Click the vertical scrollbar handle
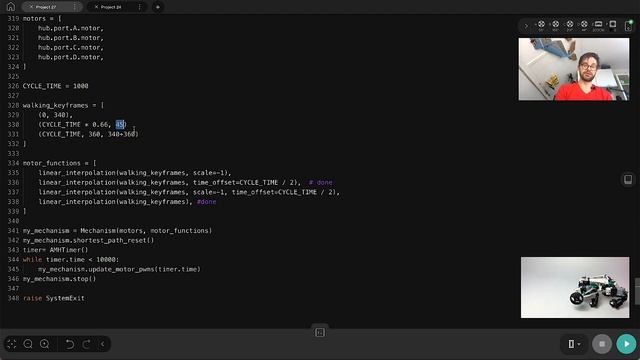This screenshot has width=640, height=360. pos(637,291)
